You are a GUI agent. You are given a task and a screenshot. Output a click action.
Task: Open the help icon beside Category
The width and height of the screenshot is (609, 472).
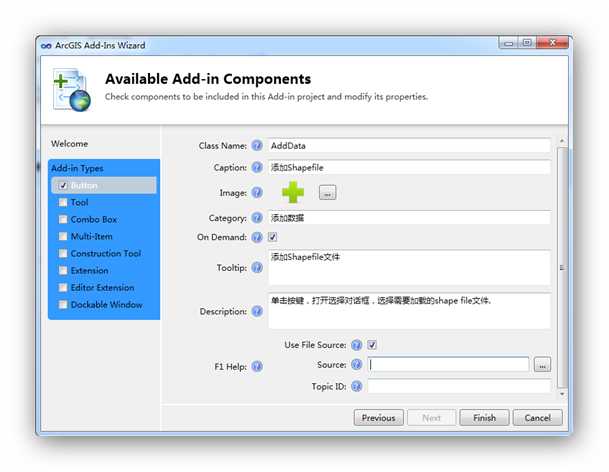[257, 218]
